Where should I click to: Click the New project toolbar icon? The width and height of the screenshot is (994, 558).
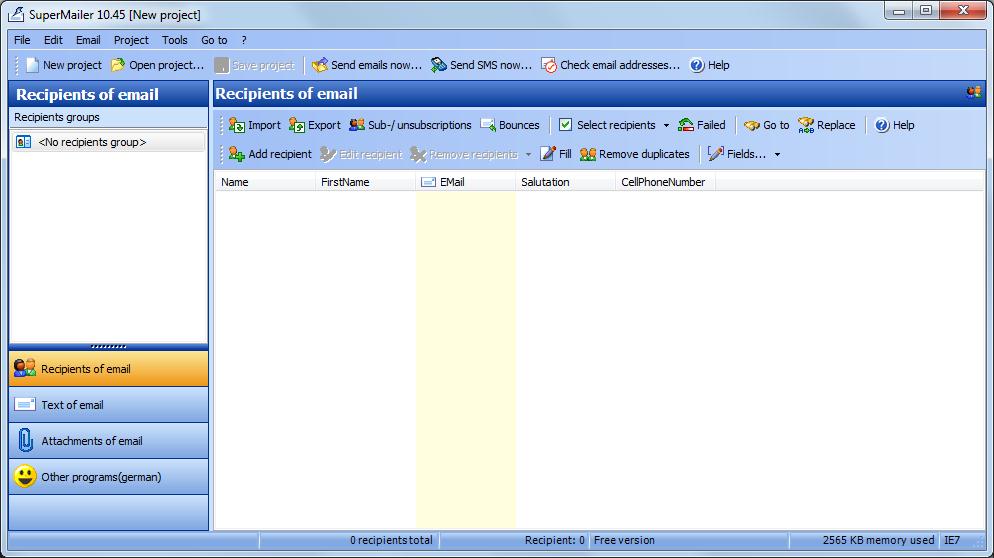33,65
